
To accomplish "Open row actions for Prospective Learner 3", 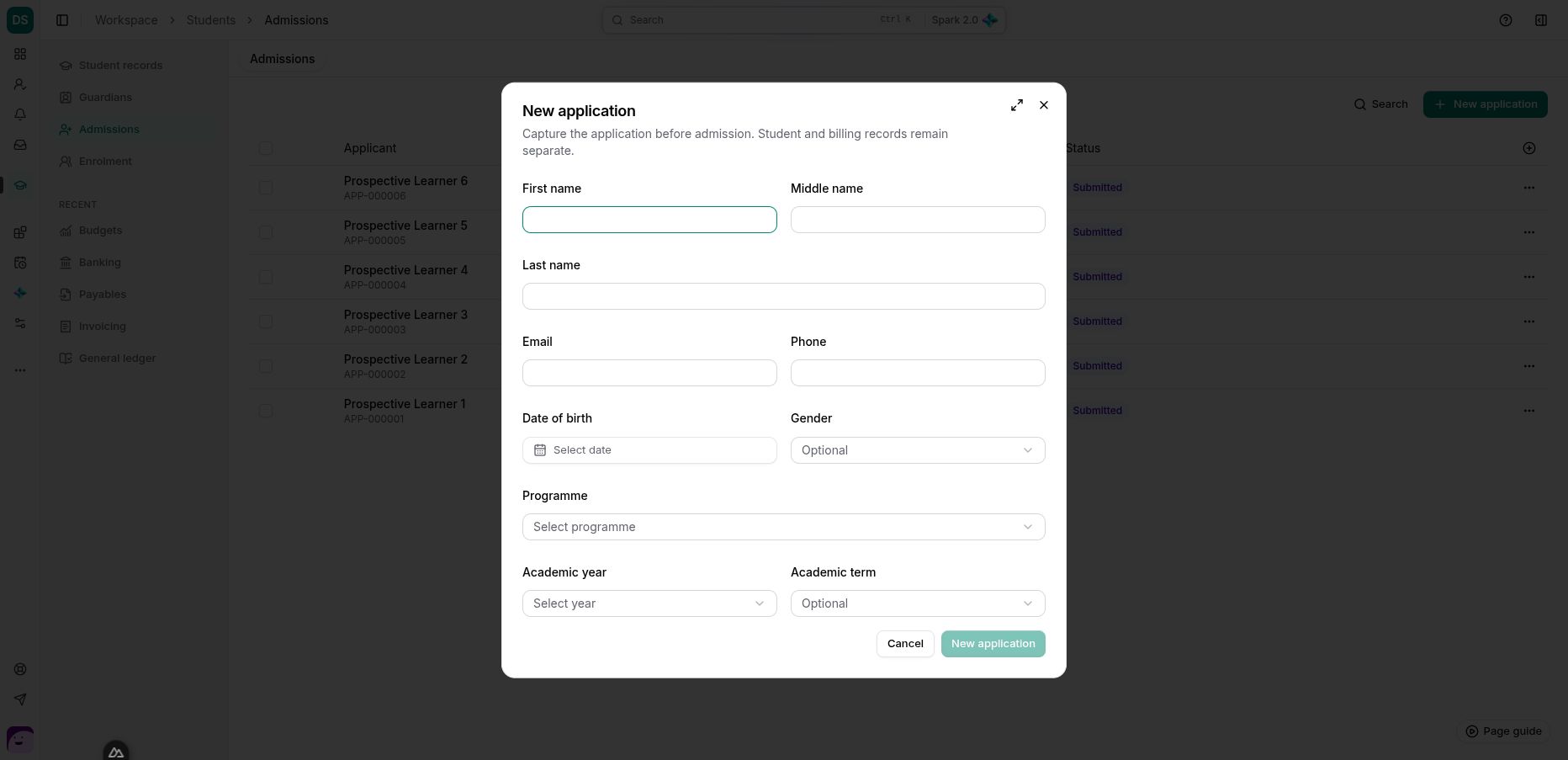I will pos(1529,322).
